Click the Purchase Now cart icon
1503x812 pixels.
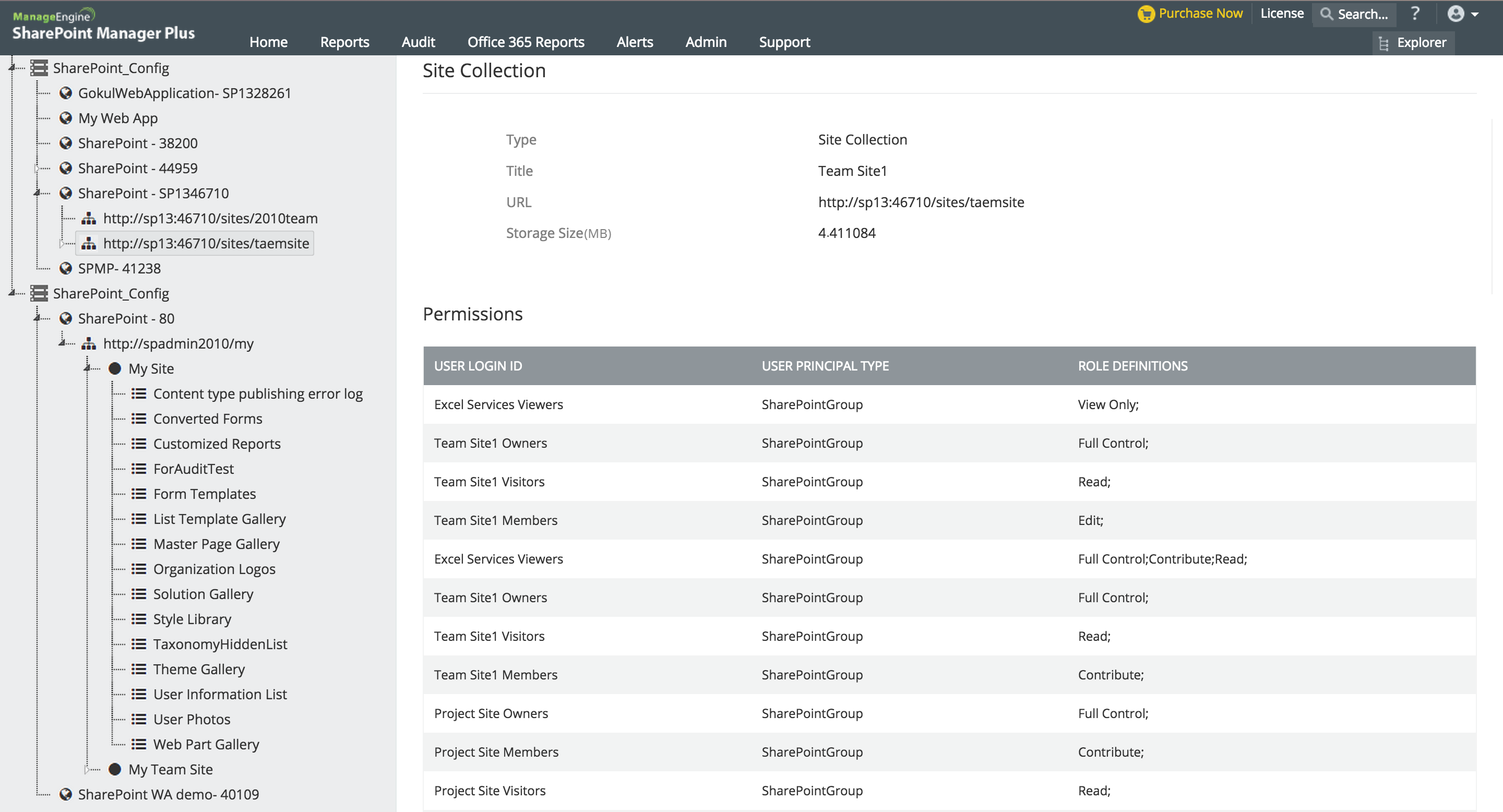pos(1146,14)
